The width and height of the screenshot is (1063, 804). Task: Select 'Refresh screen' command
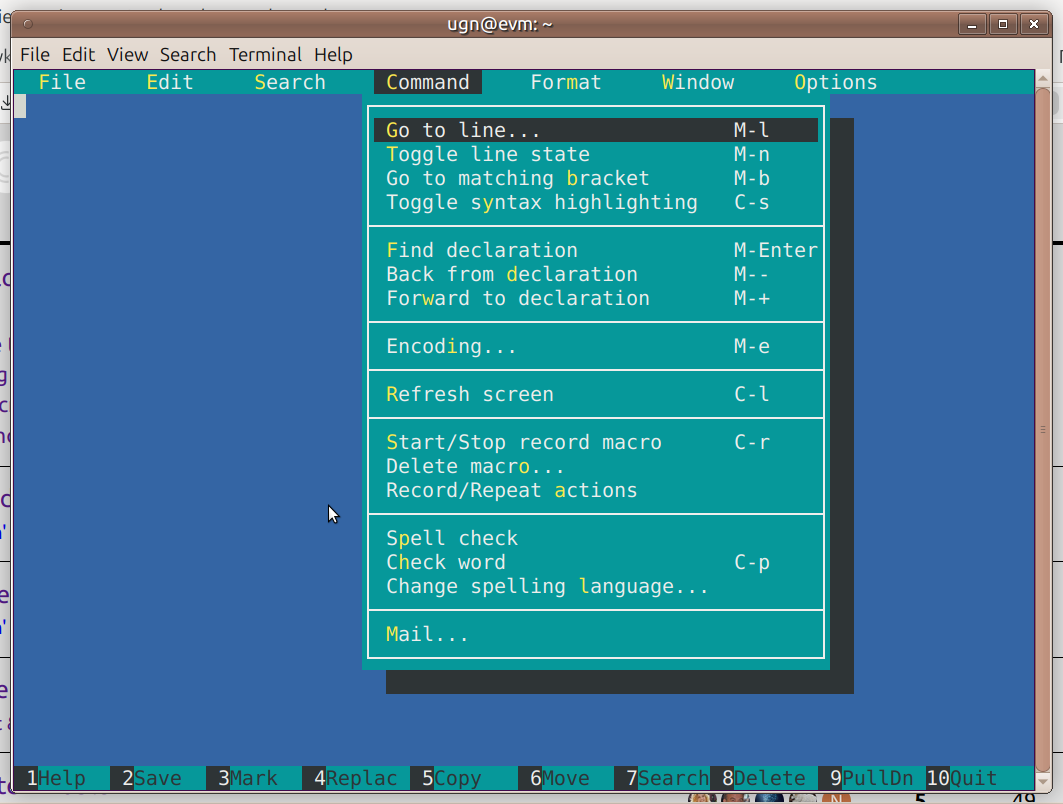coord(470,395)
